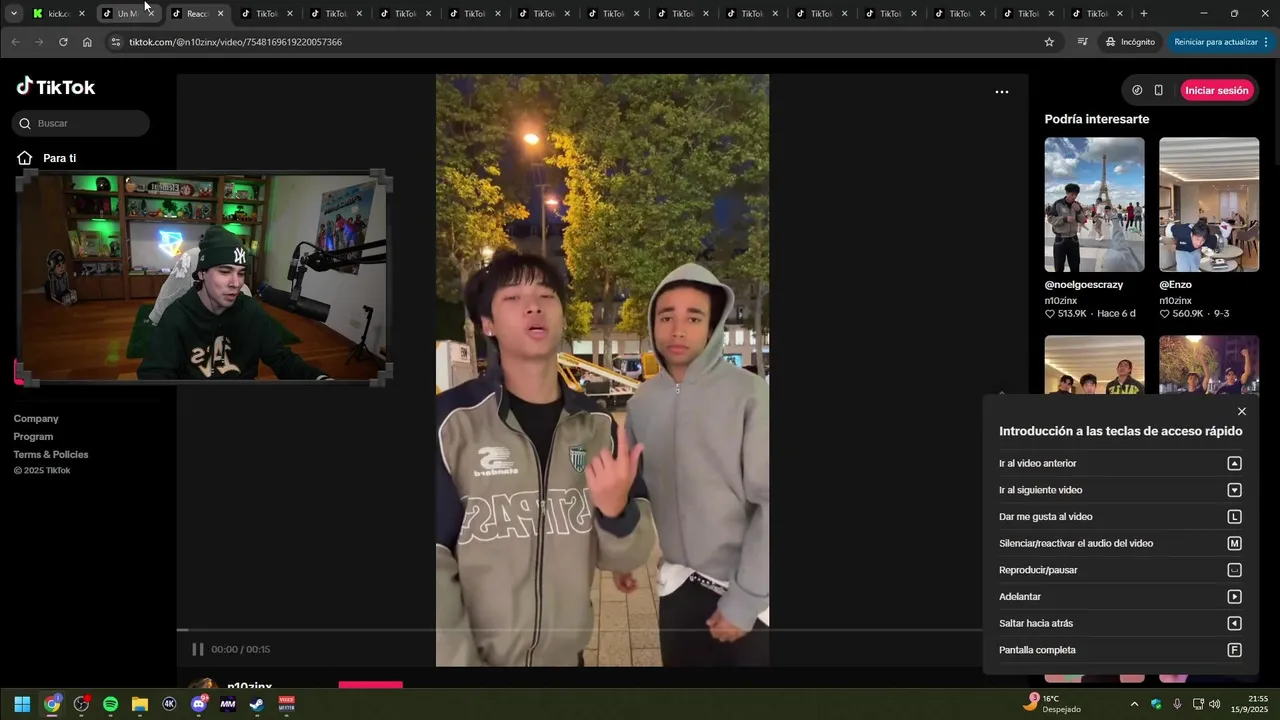Open Chrome from the taskbar
The width and height of the screenshot is (1280, 720).
pyautogui.click(x=52, y=704)
